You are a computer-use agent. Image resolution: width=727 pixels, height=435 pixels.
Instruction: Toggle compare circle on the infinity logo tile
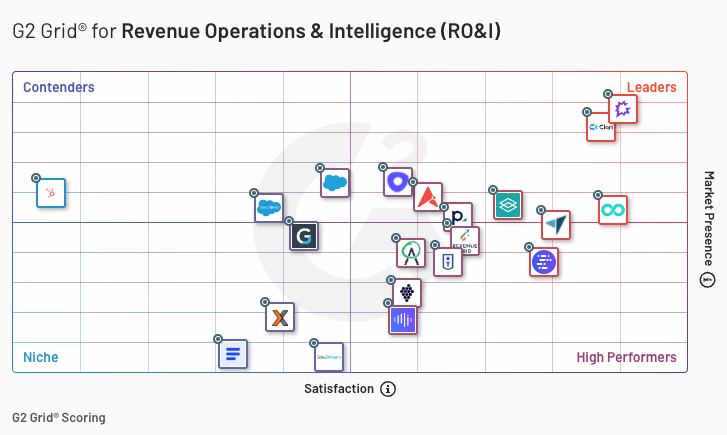point(598,195)
